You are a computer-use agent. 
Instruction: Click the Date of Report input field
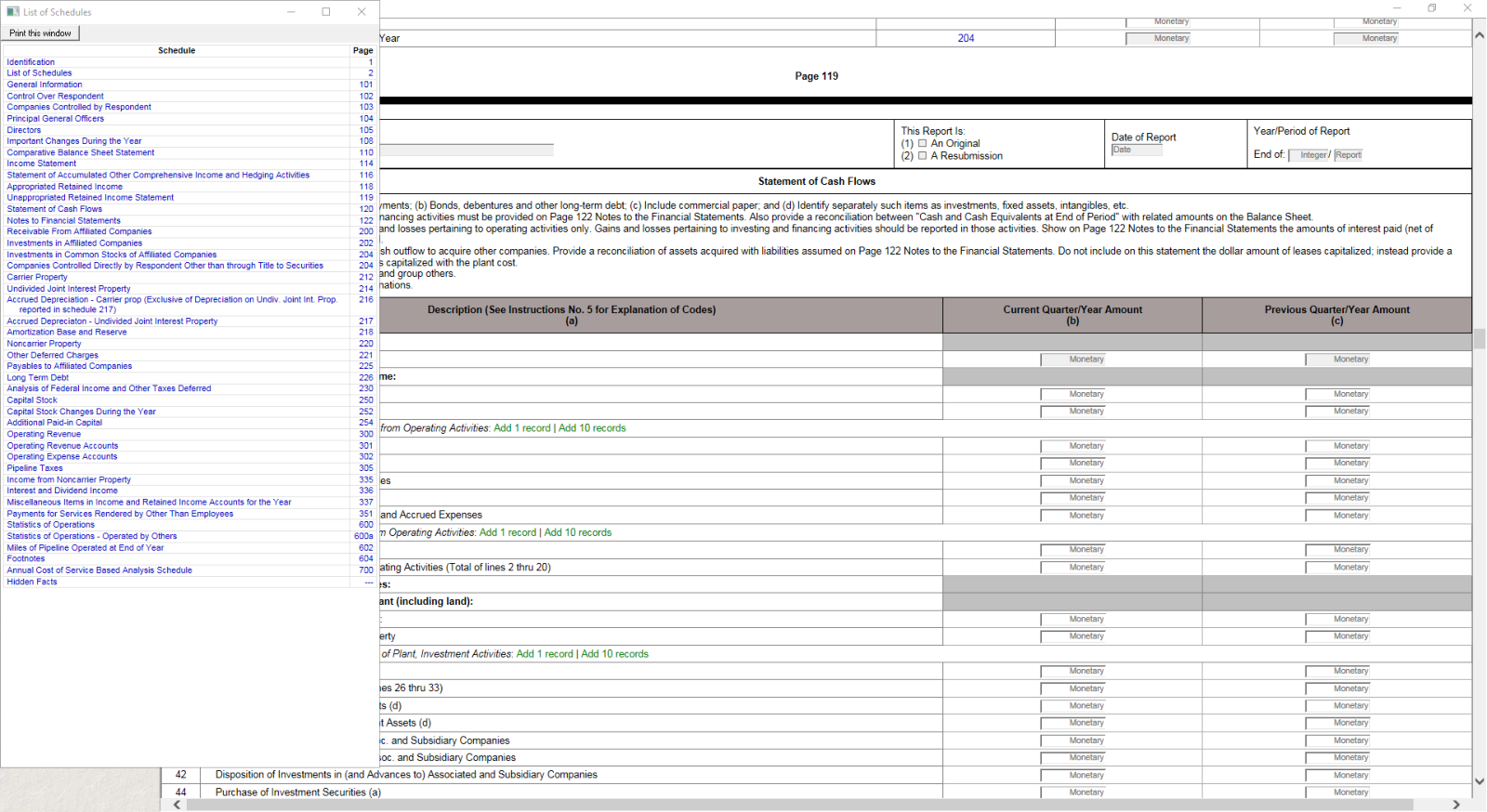click(x=1137, y=150)
